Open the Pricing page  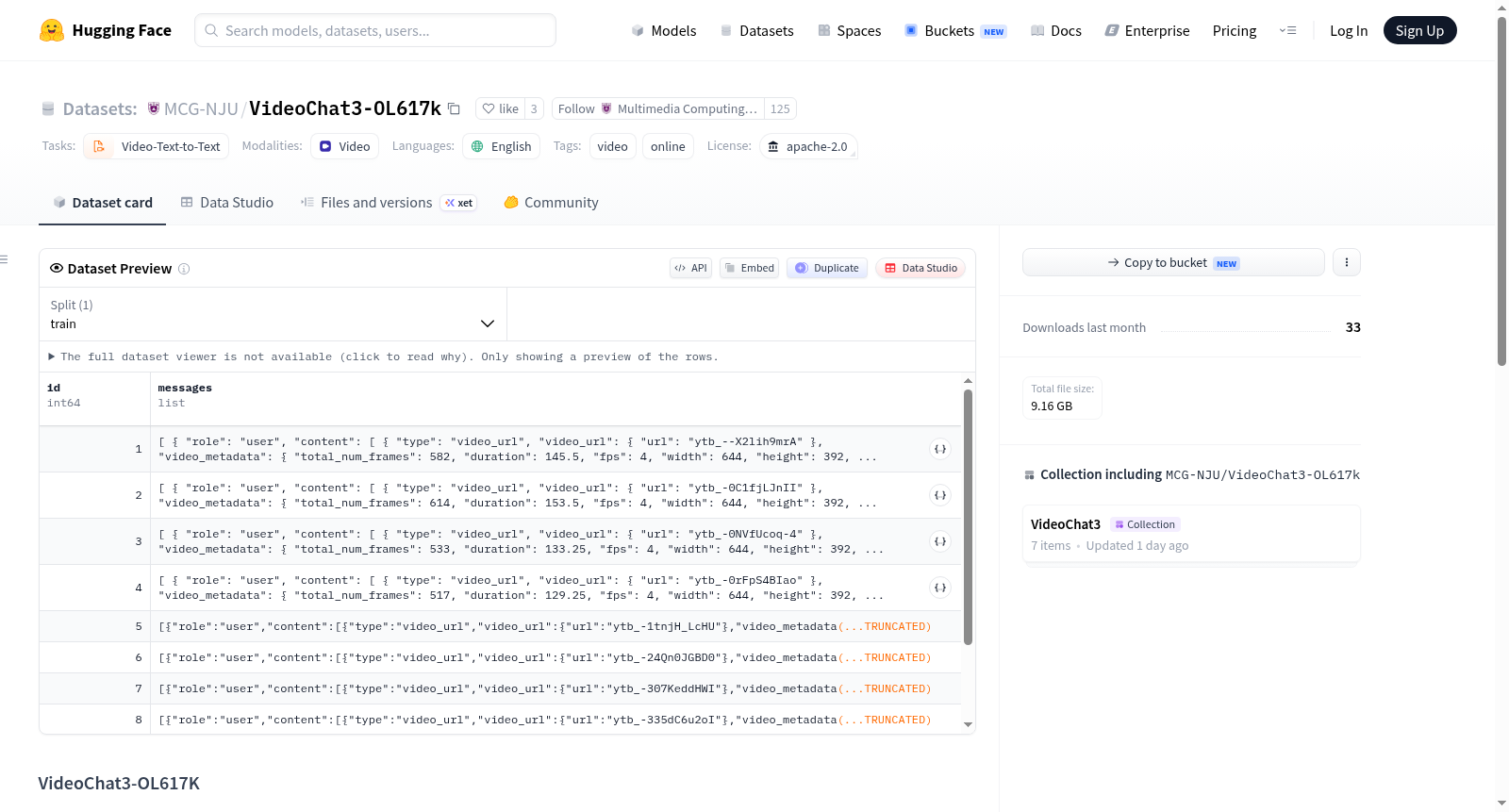pos(1235,30)
